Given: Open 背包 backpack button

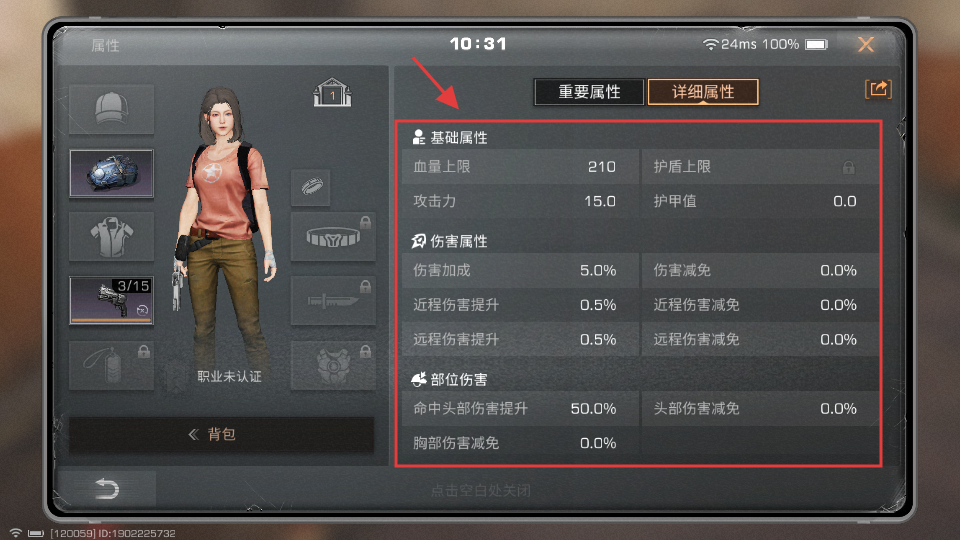Looking at the screenshot, I should 222,435.
